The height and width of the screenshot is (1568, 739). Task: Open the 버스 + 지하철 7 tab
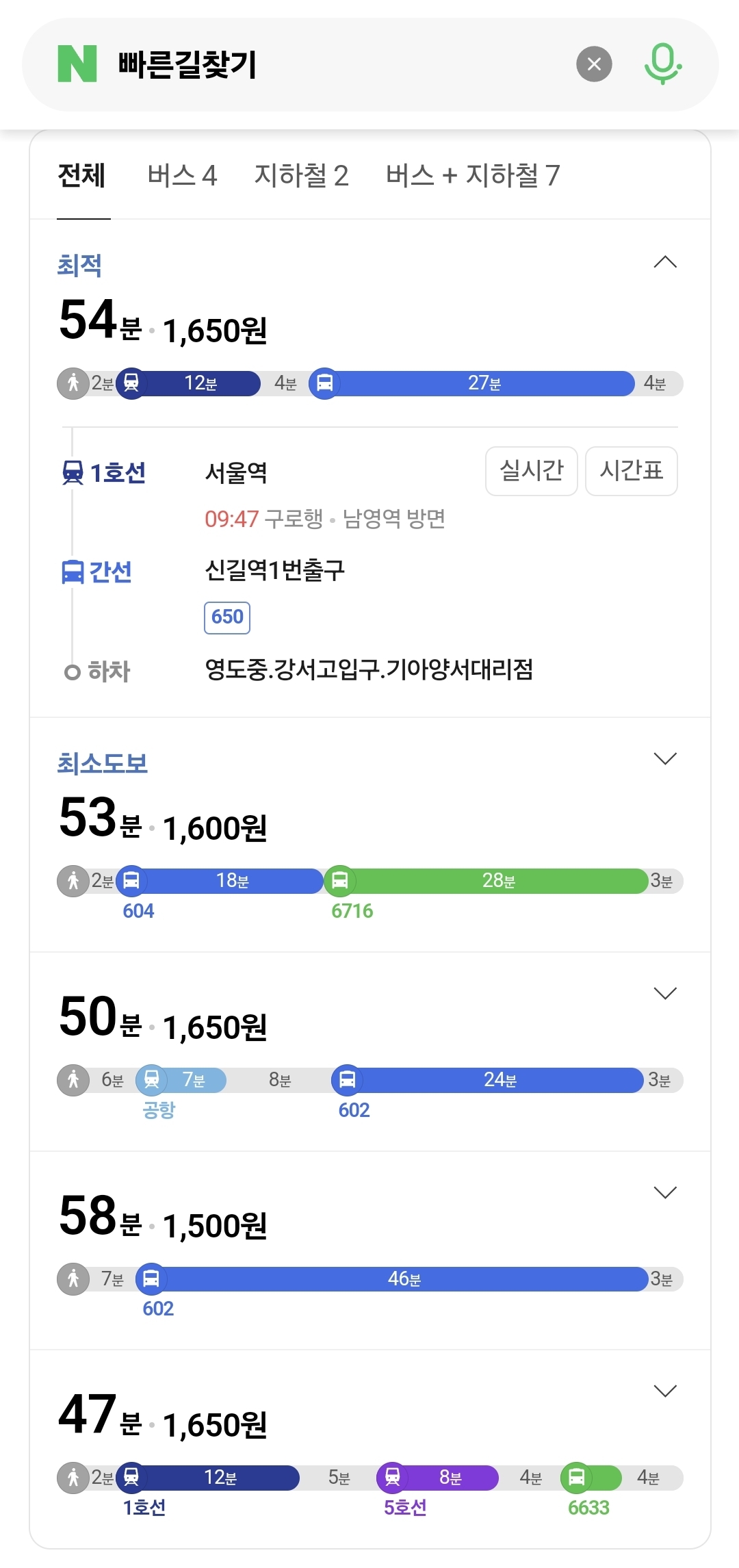(473, 176)
